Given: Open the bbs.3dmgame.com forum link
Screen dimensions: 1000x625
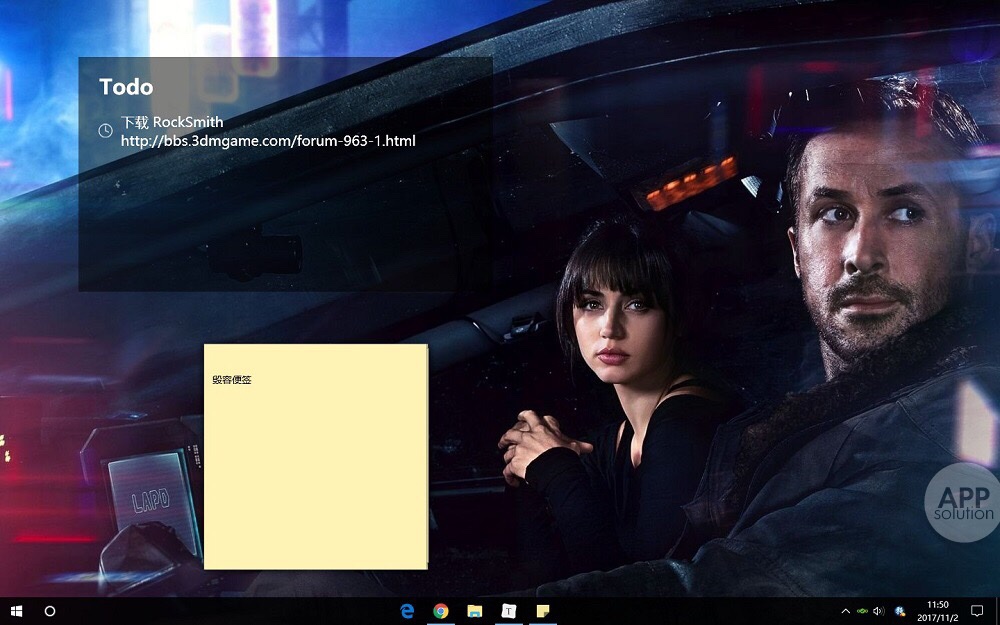Looking at the screenshot, I should coord(267,141).
